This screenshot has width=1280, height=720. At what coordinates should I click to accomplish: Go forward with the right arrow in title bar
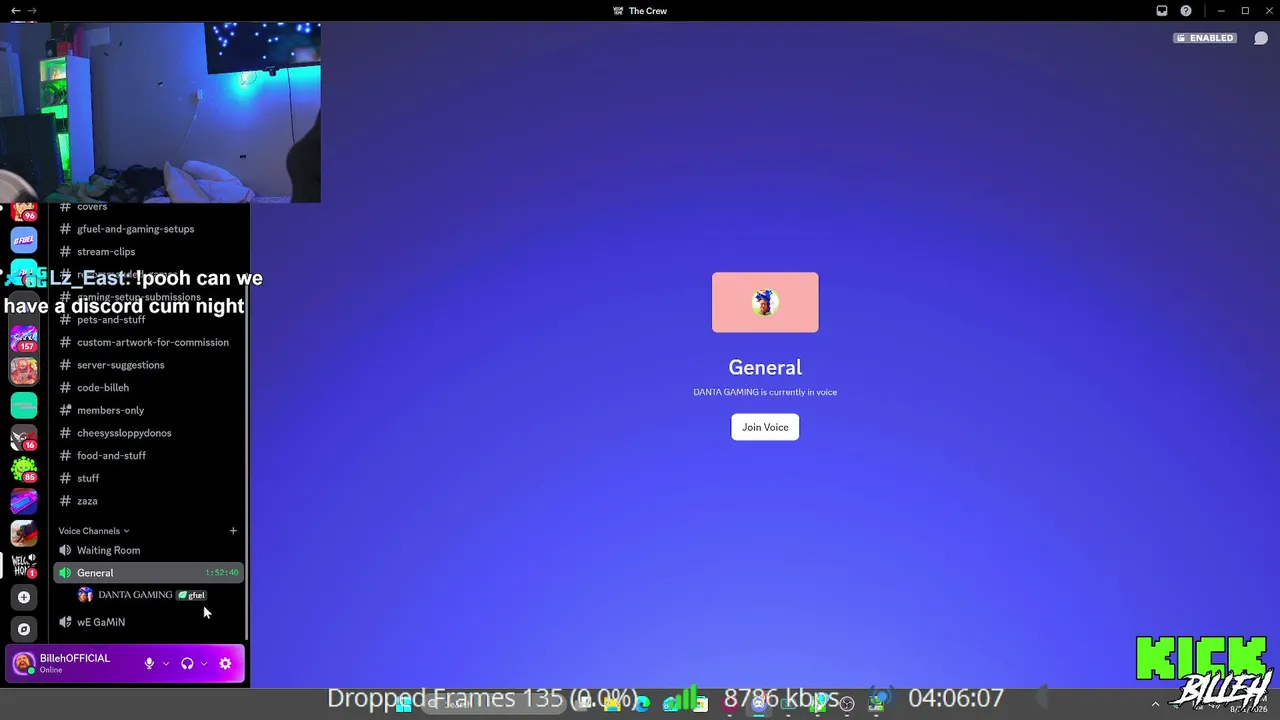32,11
